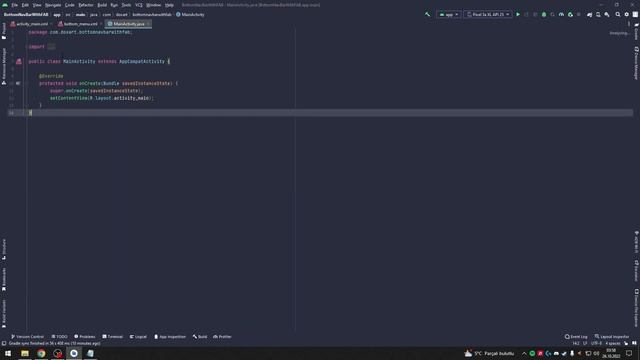Image resolution: width=640 pixels, height=360 pixels.
Task: Click the Profile app toolbar icon
Action: [561, 14]
